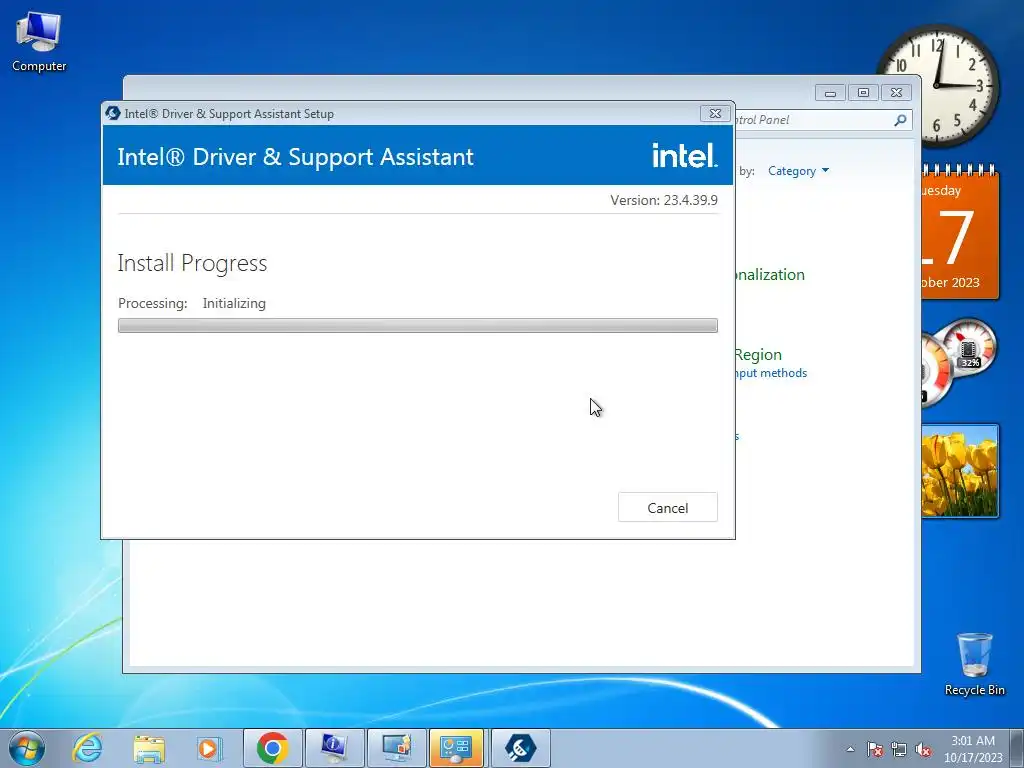This screenshot has height=768, width=1024.
Task: Click the orange calendar gadget
Action: [x=960, y=232]
